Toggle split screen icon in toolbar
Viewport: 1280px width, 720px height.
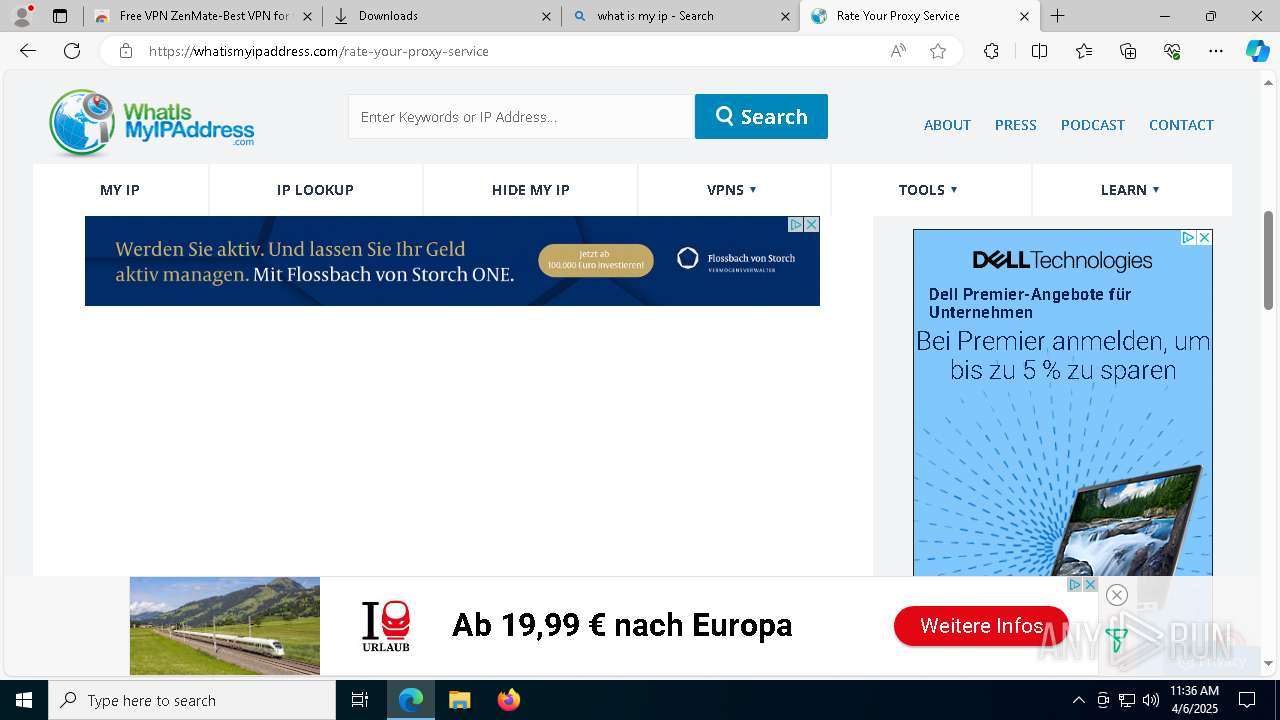point(1039,51)
